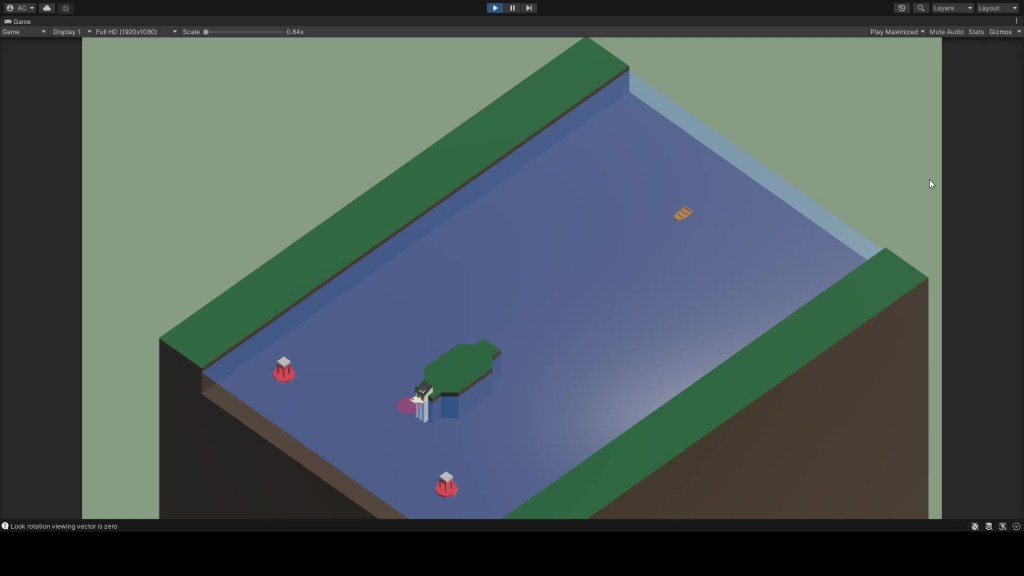Open the Game panel three-dot menu
This screenshot has width=1024, height=576.
[1016, 21]
